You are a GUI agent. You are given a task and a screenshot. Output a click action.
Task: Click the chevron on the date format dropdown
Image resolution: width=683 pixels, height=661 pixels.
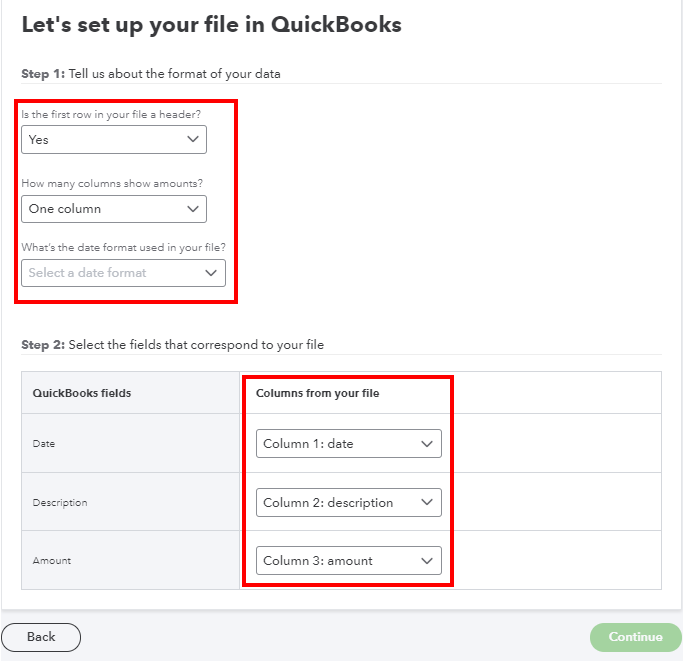(x=211, y=273)
